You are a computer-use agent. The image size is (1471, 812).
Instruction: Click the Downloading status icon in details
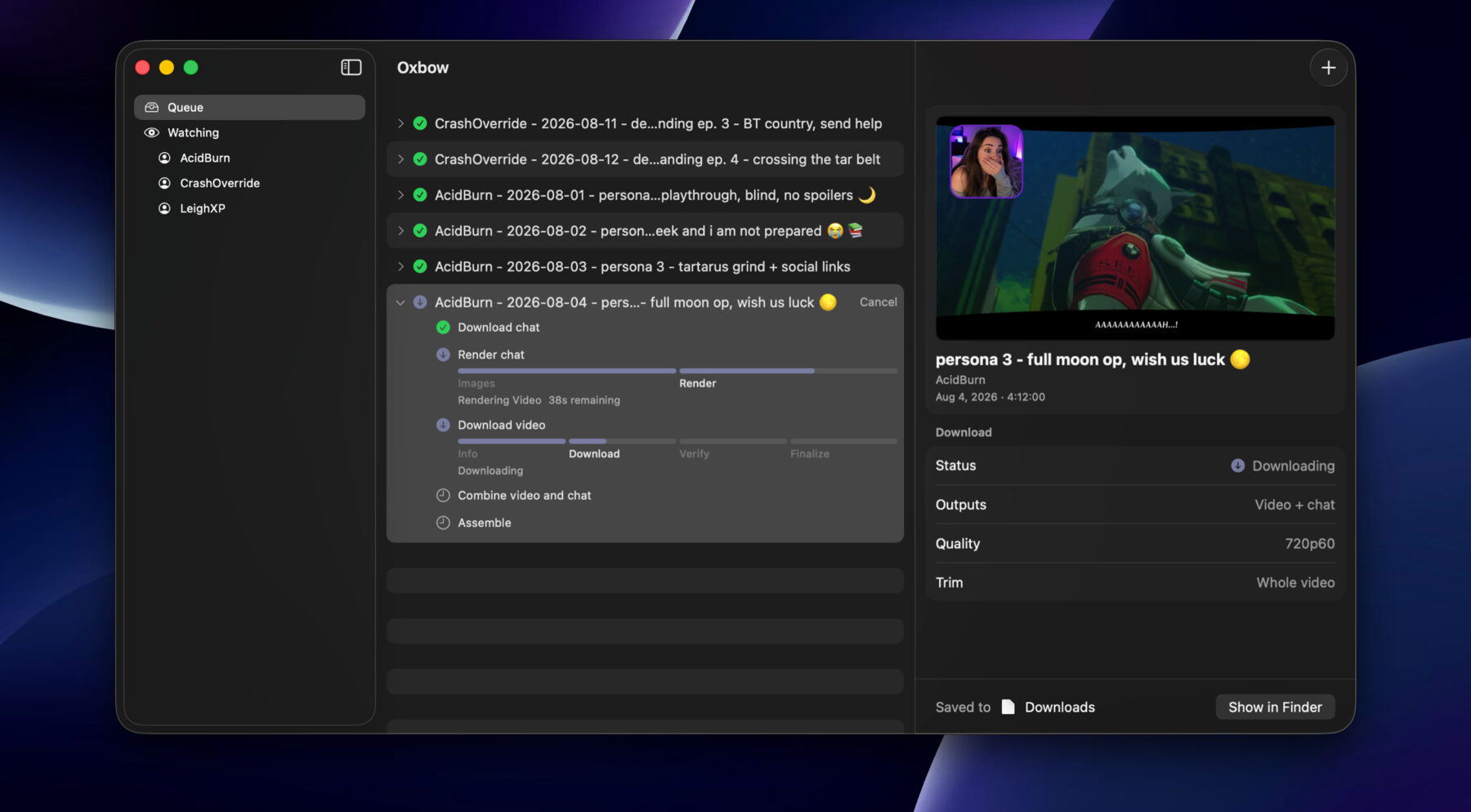pos(1238,466)
